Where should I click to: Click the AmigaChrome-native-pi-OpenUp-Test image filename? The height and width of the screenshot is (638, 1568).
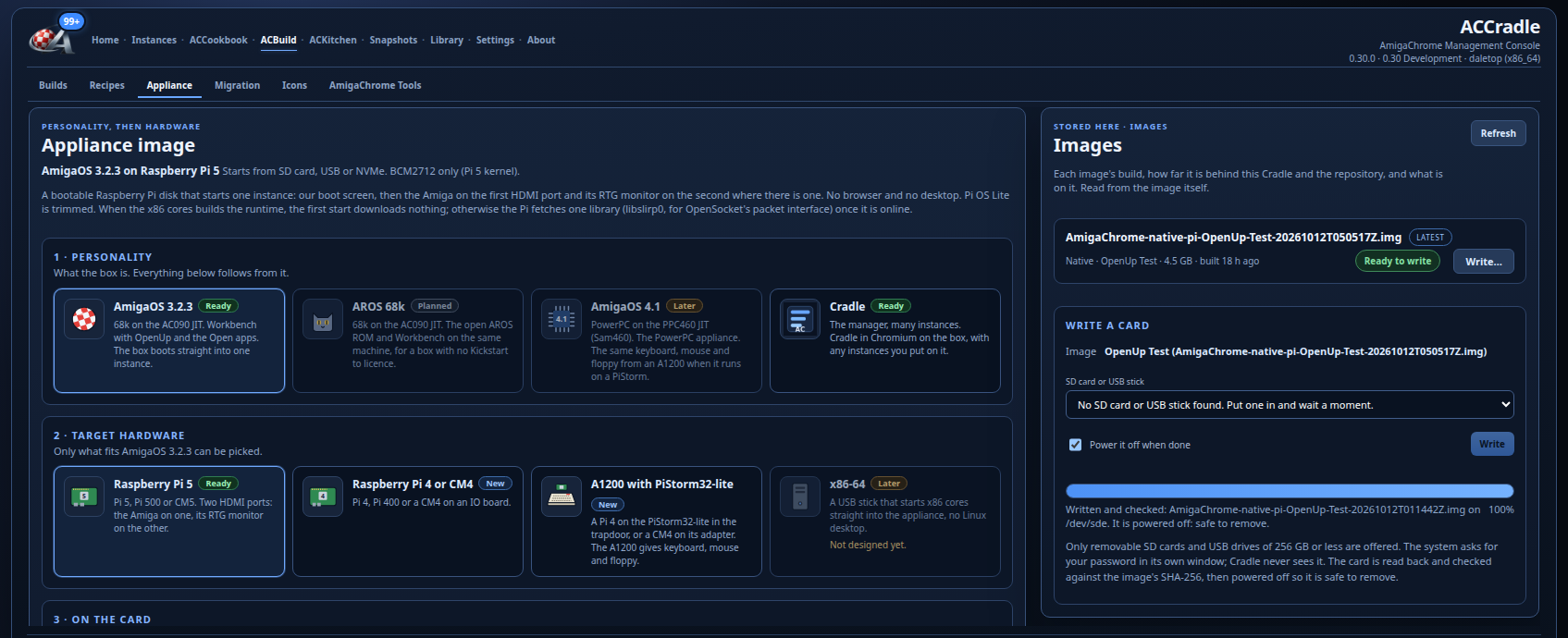click(1233, 238)
